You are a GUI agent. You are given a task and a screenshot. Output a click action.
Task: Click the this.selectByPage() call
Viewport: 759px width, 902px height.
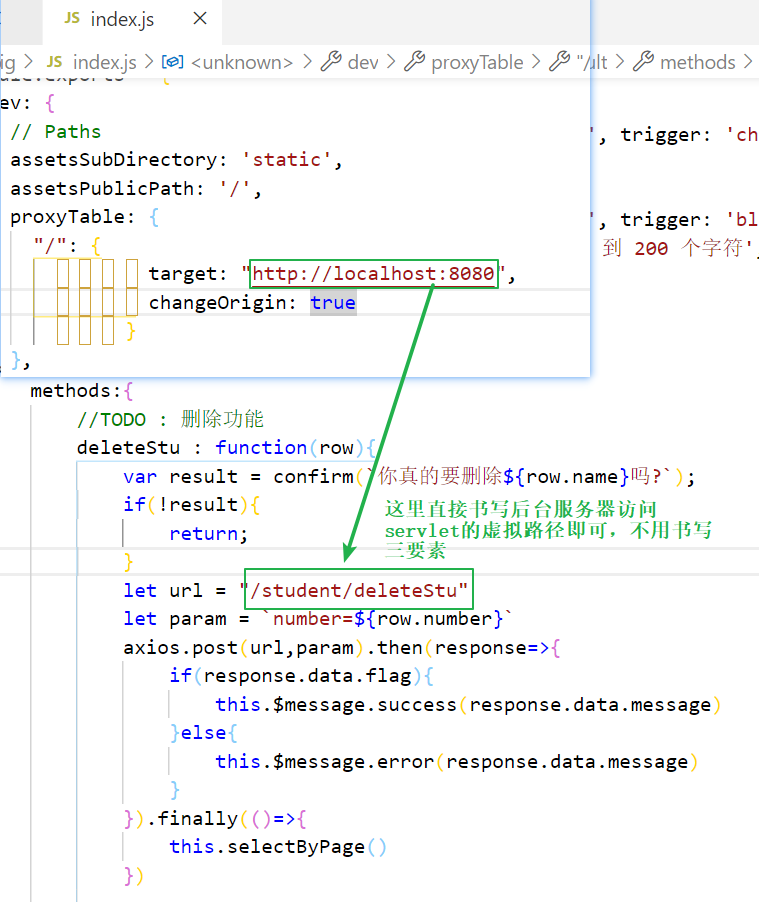[277, 846]
